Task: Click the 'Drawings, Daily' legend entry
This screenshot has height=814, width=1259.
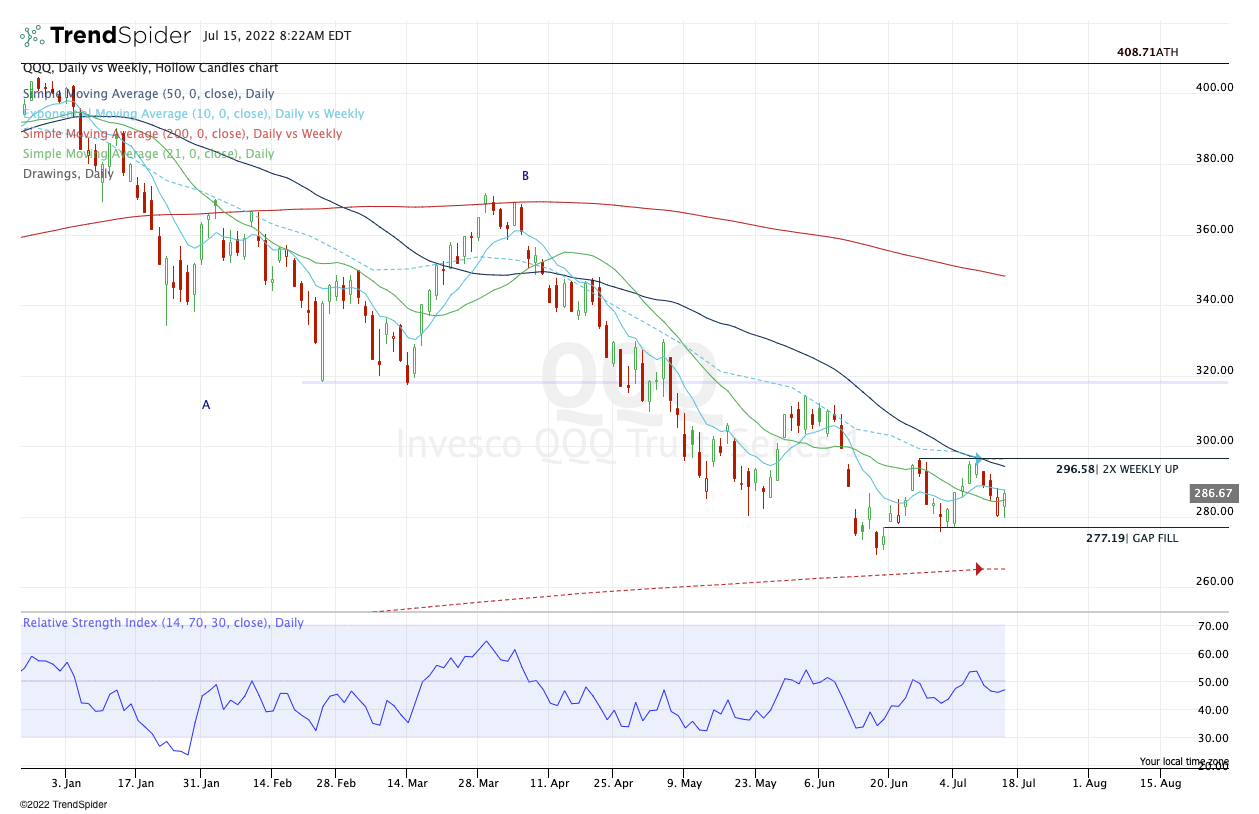Action: click(68, 174)
